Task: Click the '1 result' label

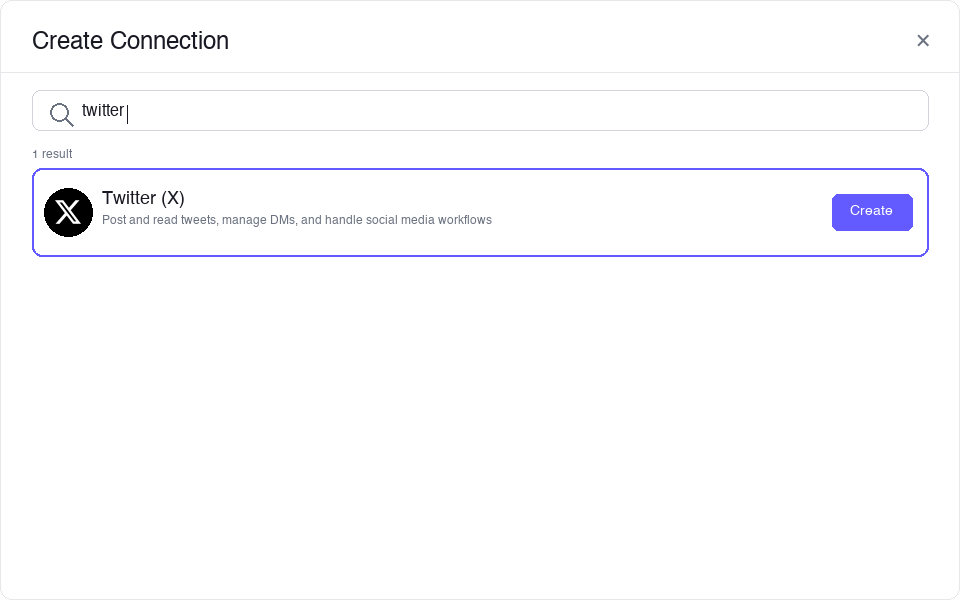Action: coord(52,154)
